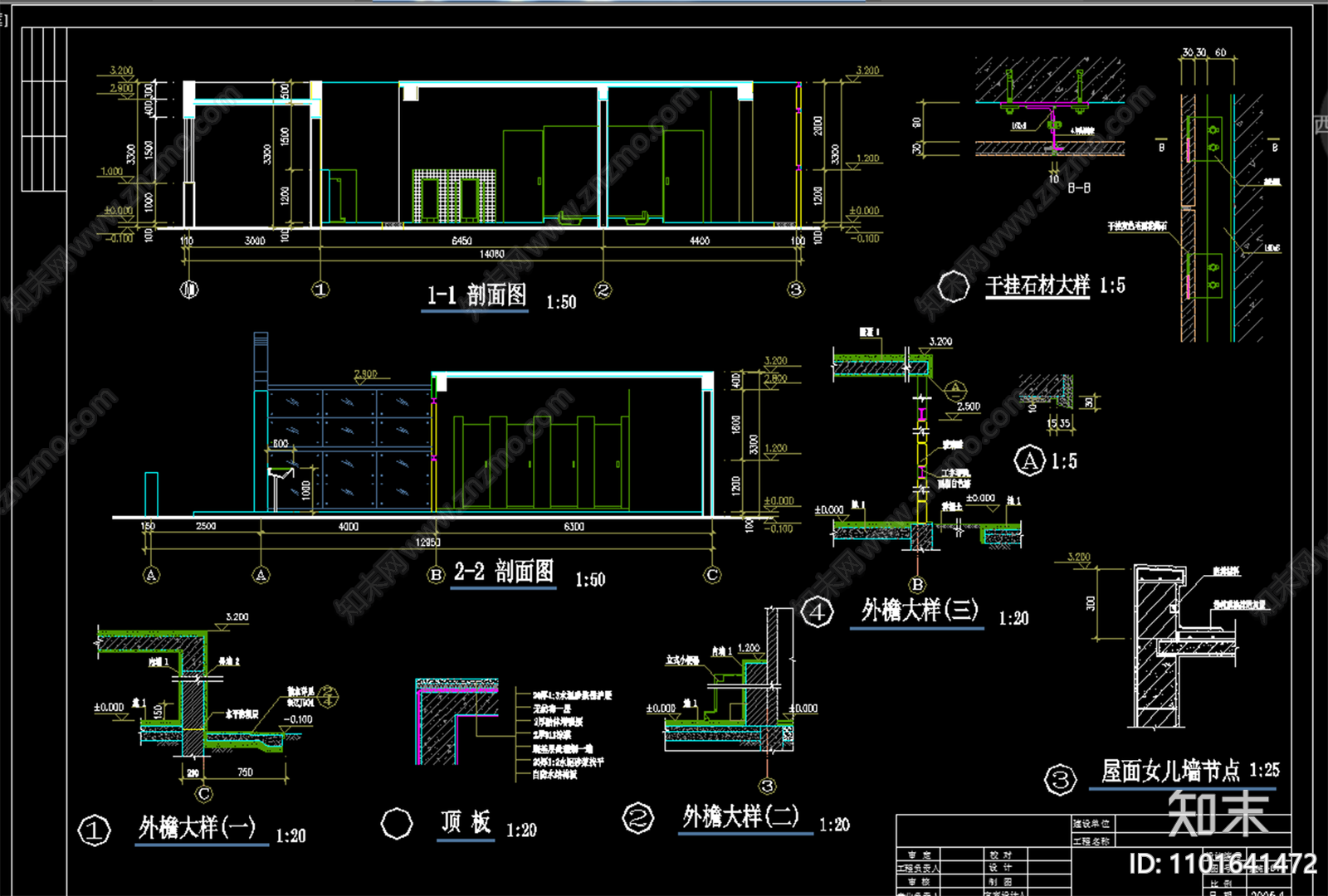Select the "干挂石材大样" detail title
Image resolution: width=1328 pixels, height=896 pixels.
point(1037,285)
